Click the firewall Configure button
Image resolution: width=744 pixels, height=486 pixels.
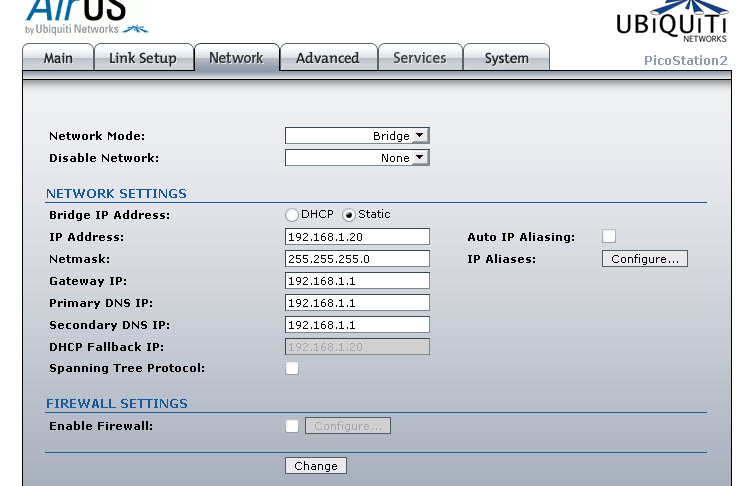pos(348,426)
